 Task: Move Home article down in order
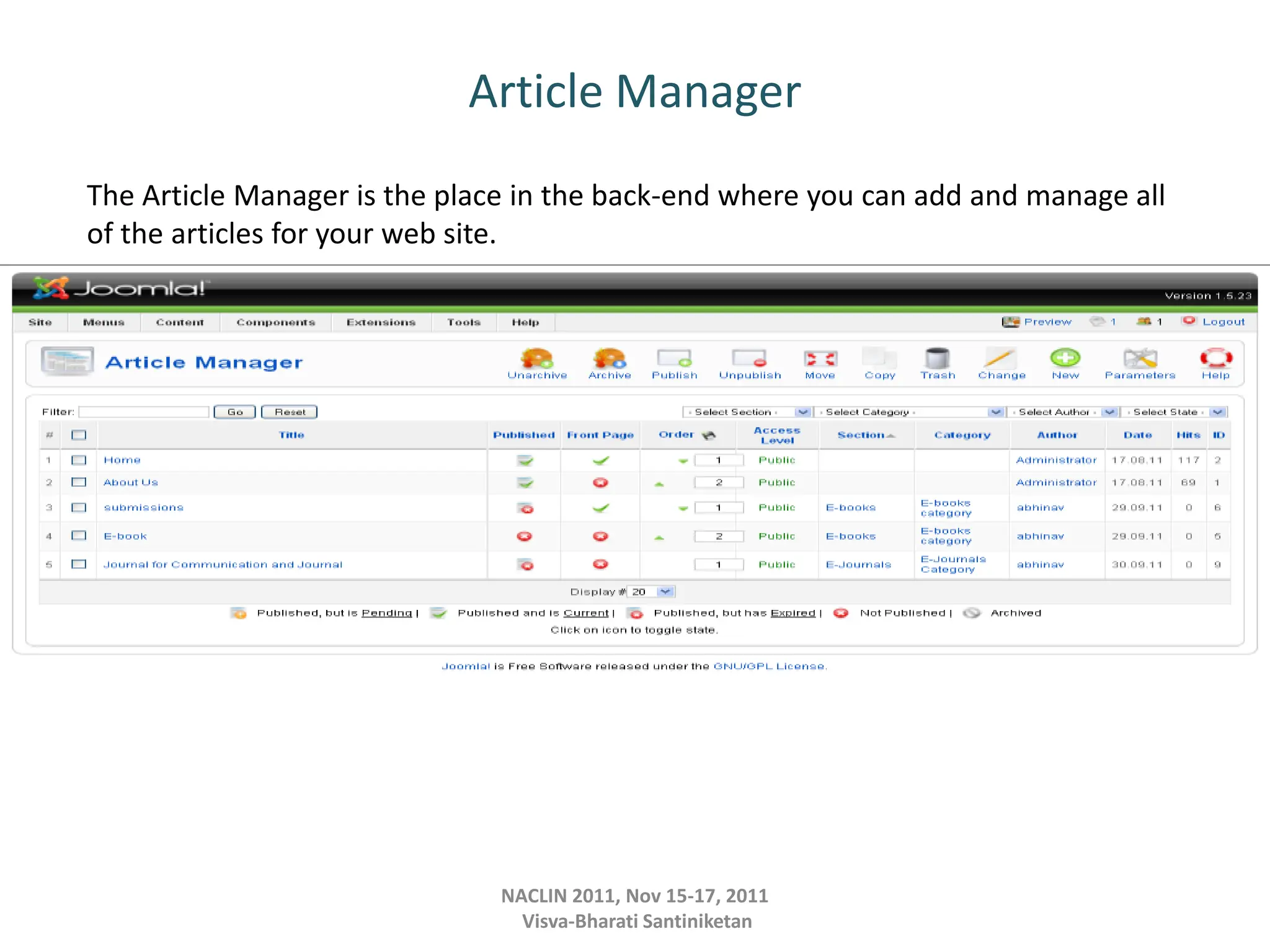[x=683, y=461]
